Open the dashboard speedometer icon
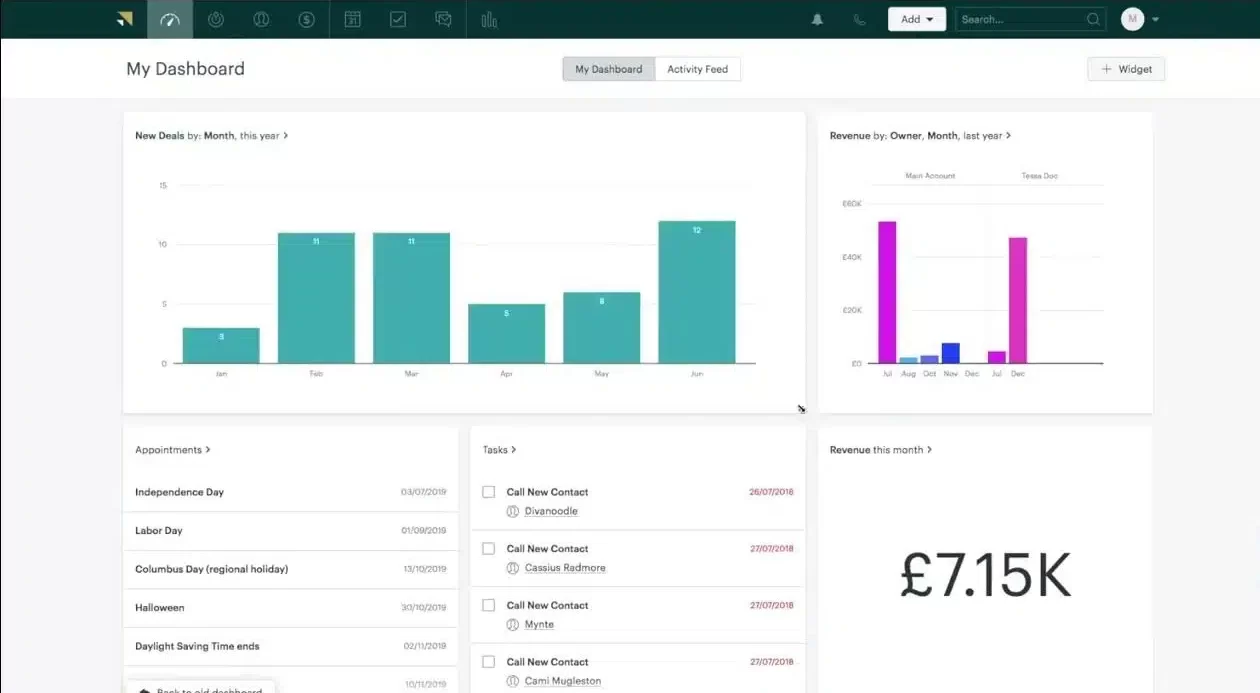Viewport: 1260px width, 693px height. pyautogui.click(x=169, y=18)
